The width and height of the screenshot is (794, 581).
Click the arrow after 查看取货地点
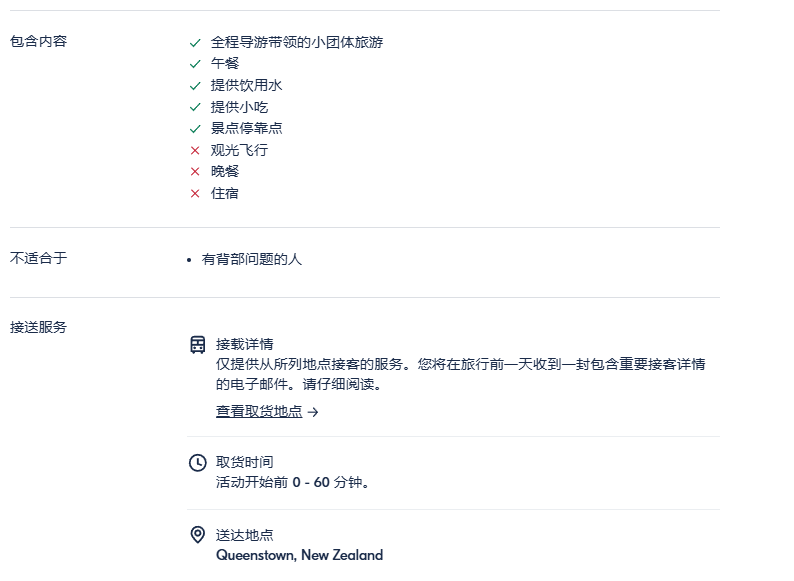(x=313, y=412)
